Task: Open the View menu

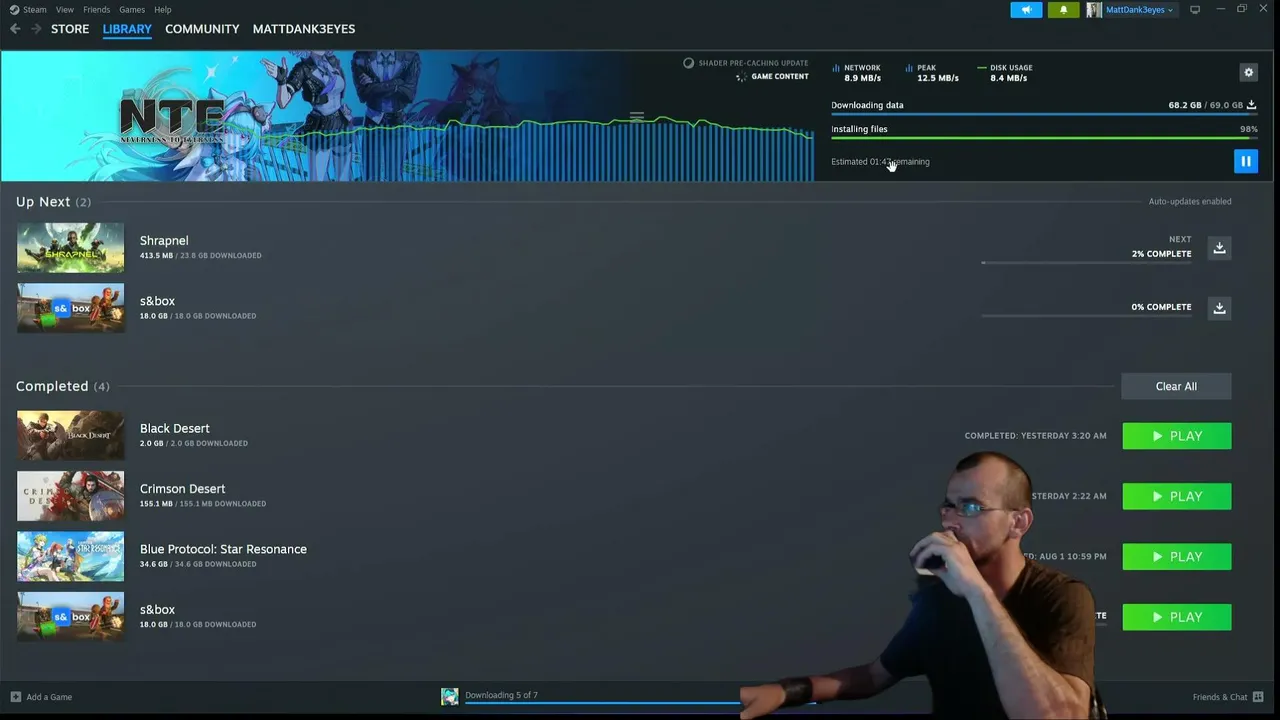Action: tap(65, 10)
